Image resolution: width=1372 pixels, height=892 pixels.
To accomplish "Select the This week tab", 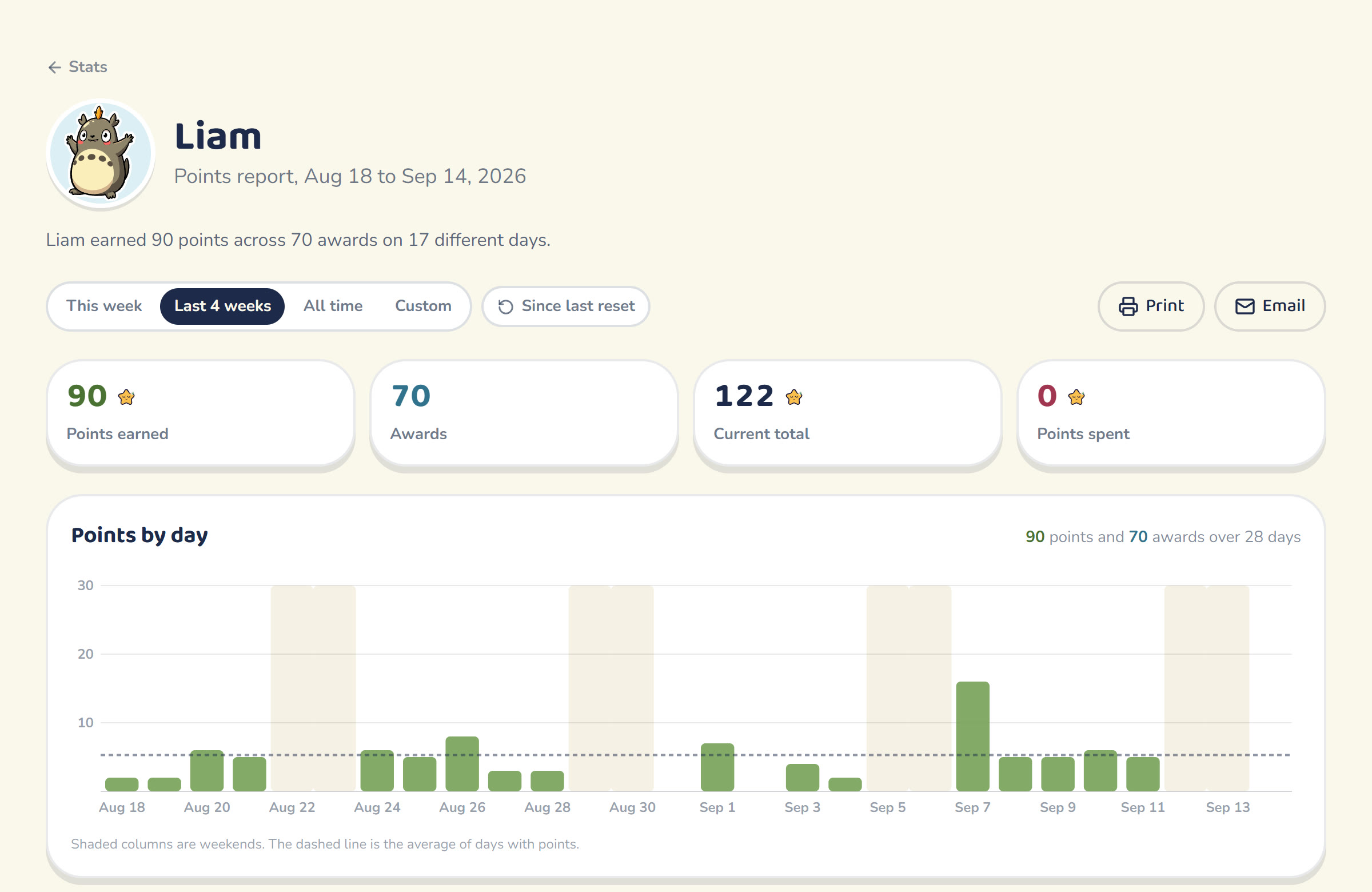I will [x=104, y=305].
